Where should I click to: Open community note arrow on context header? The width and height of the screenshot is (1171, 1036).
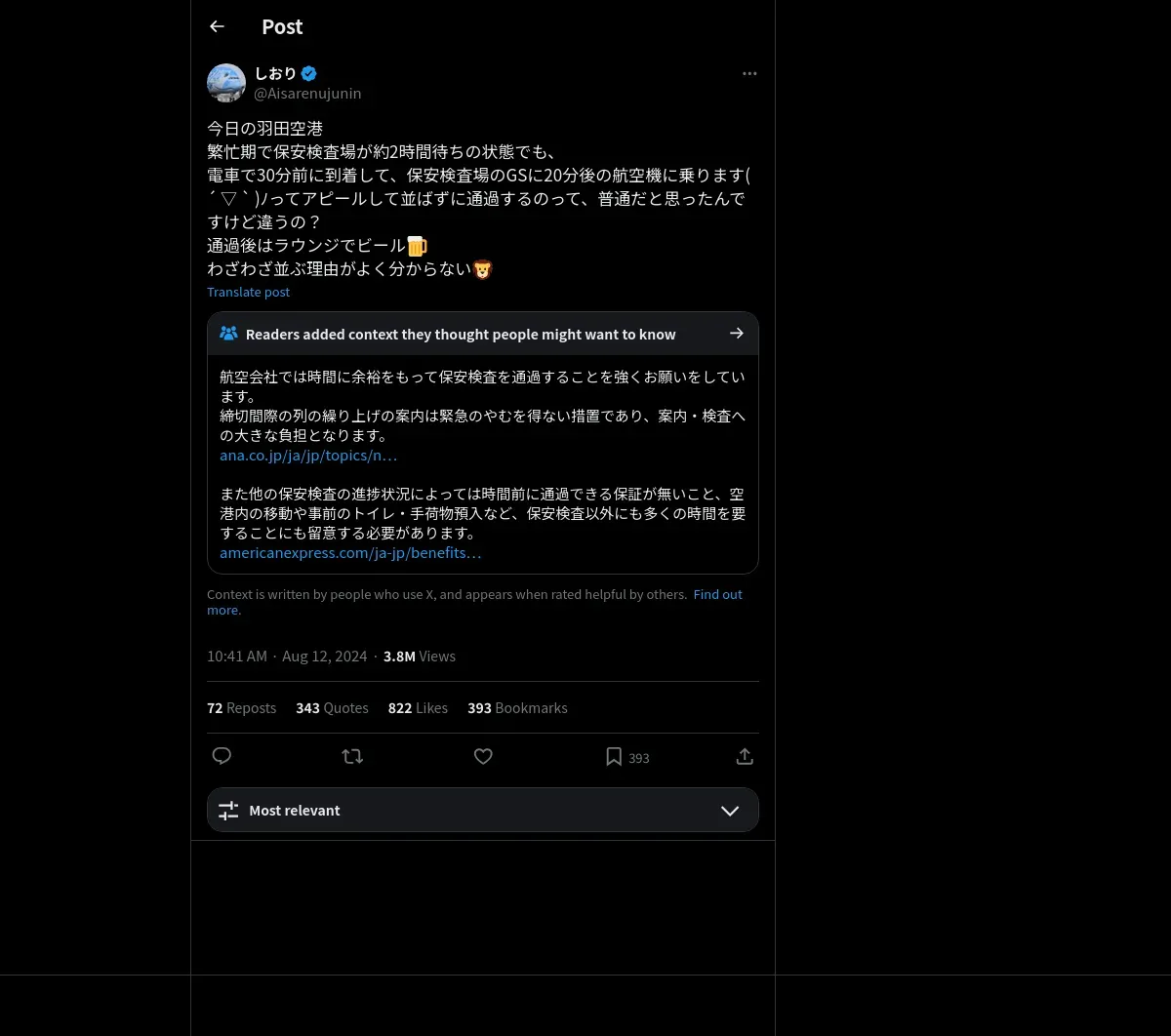coord(737,334)
